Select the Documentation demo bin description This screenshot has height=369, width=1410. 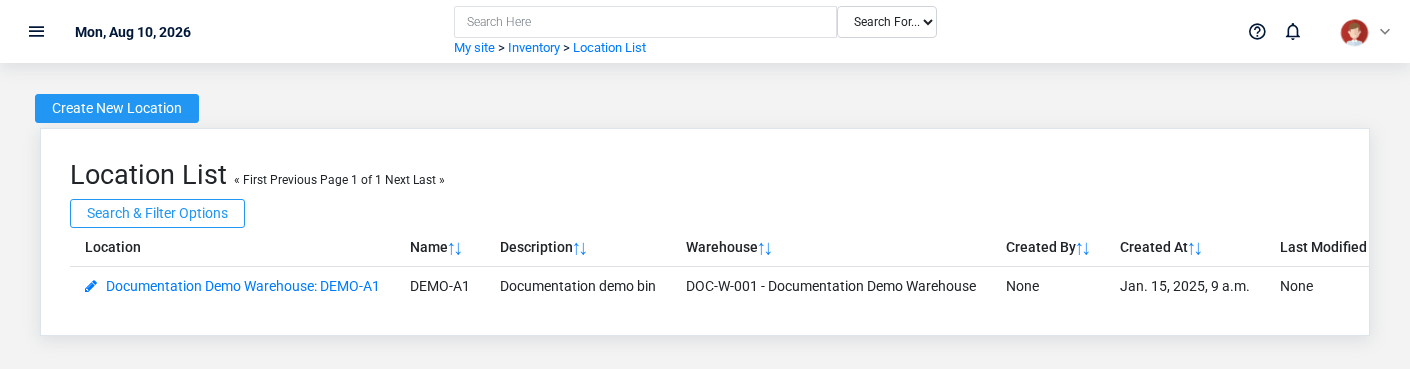(578, 286)
